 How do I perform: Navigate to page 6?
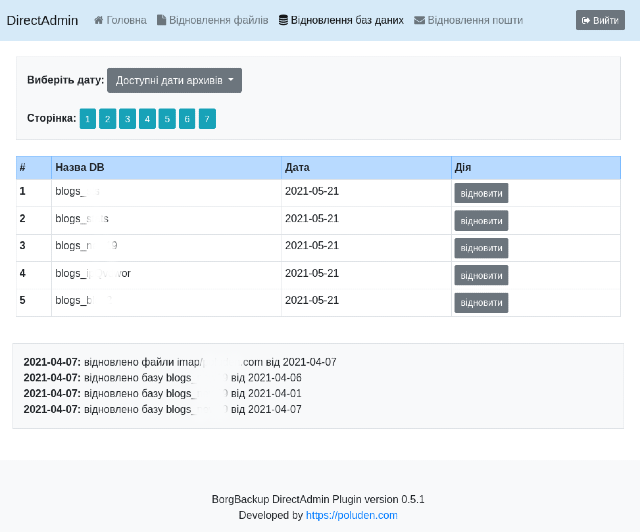(x=187, y=119)
